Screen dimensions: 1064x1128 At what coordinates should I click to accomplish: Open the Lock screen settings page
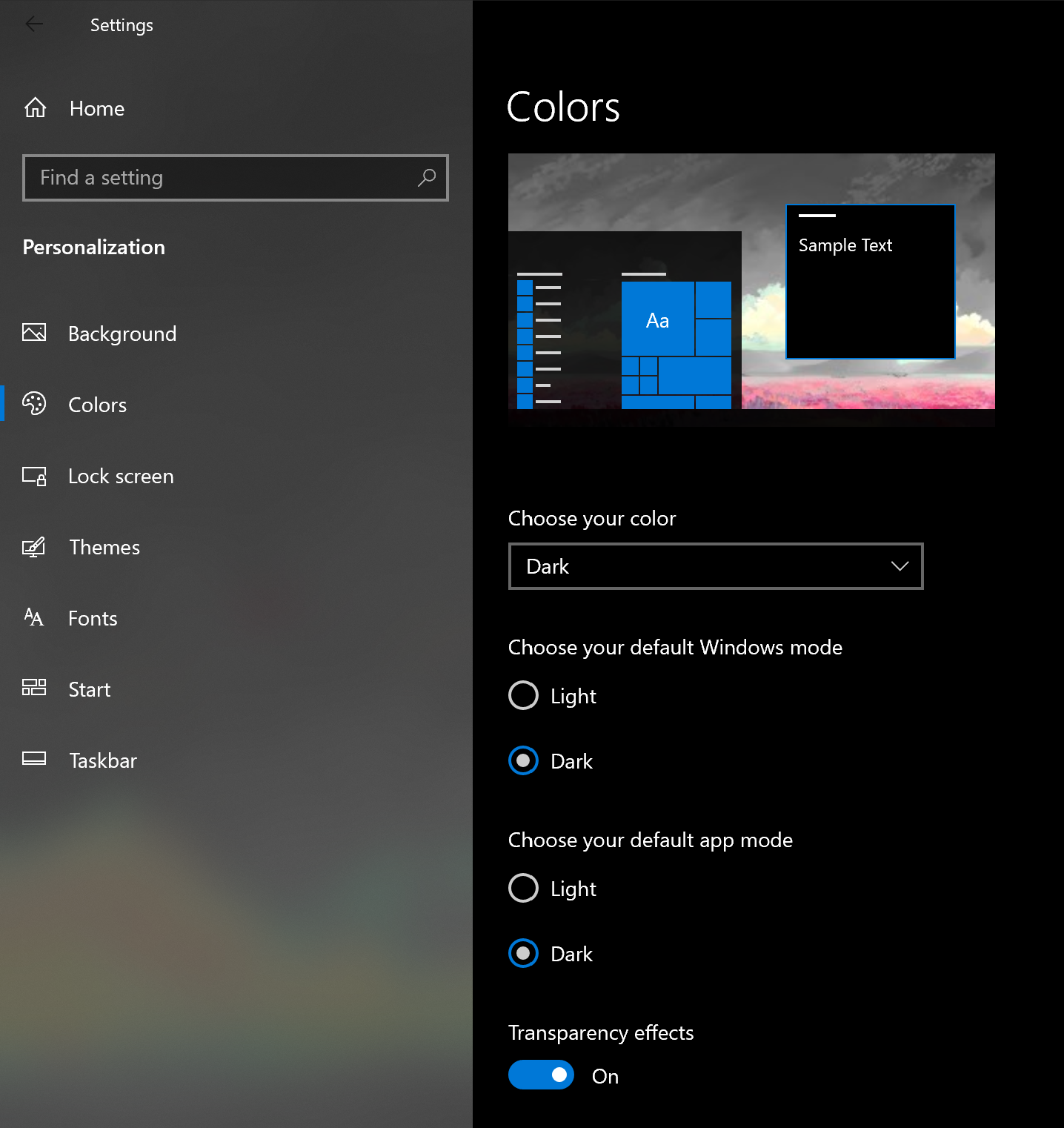(x=121, y=476)
